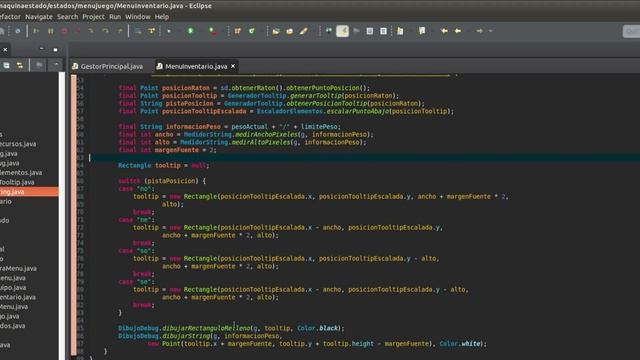Open the Help menu
The height and width of the screenshot is (360, 640).
coord(162,17)
